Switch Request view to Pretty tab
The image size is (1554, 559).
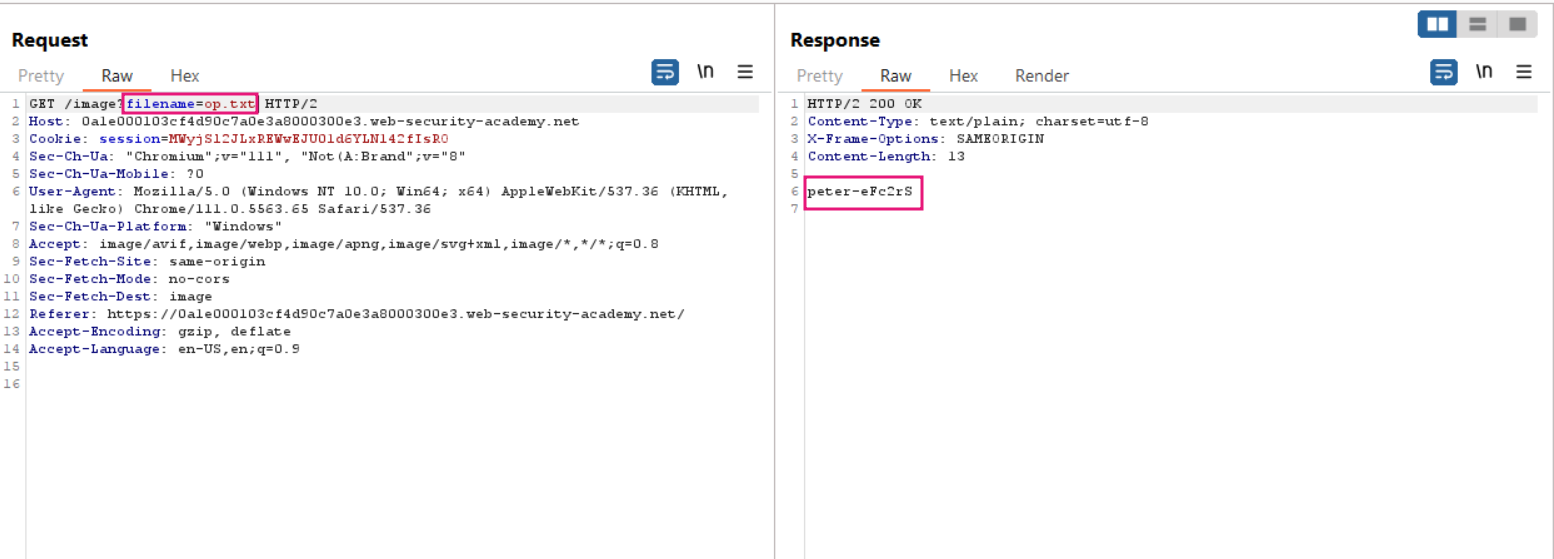41,76
